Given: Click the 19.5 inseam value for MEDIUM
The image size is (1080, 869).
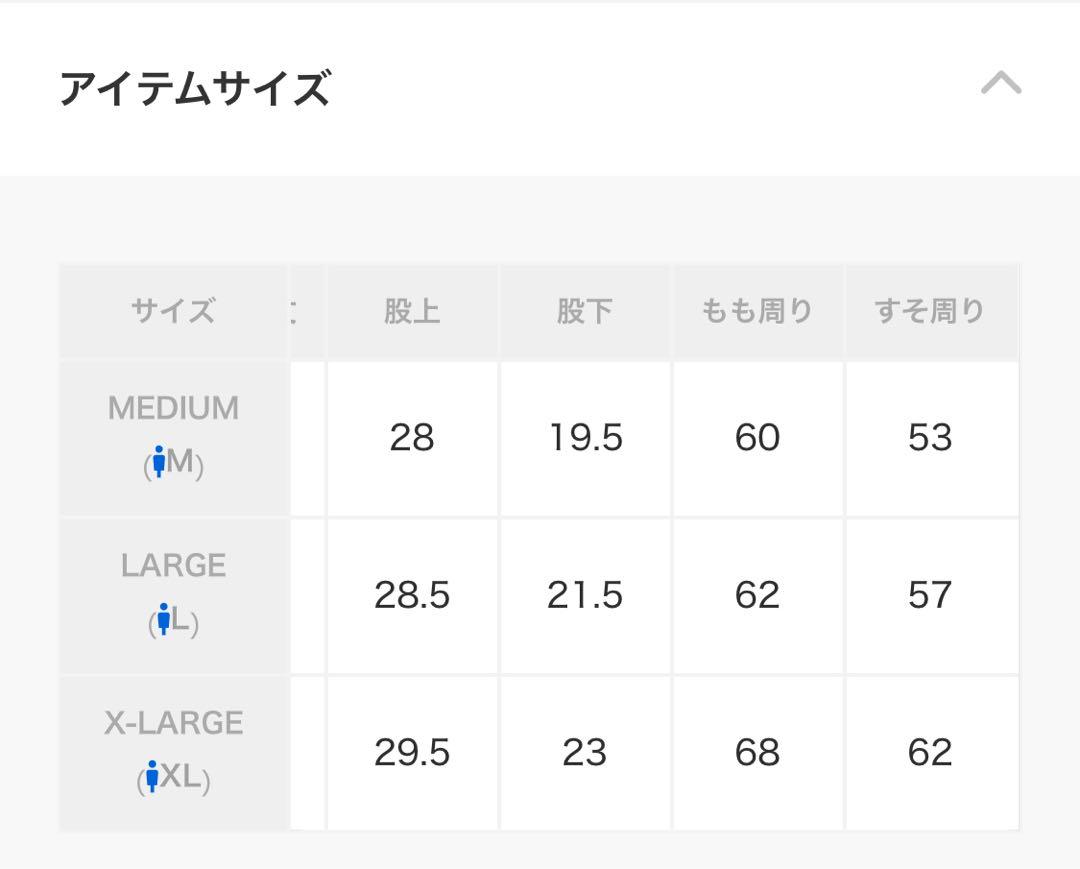Looking at the screenshot, I should (x=585, y=438).
